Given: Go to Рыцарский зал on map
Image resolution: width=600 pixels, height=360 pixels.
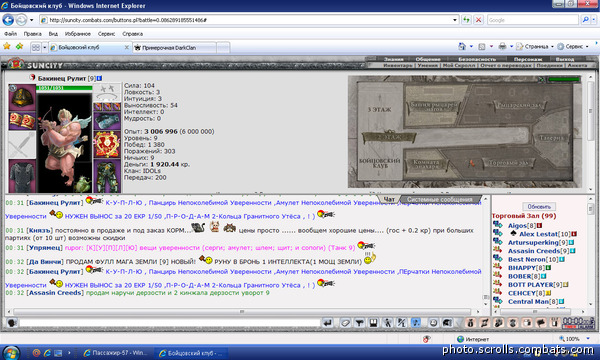Looking at the screenshot, I should point(520,105).
